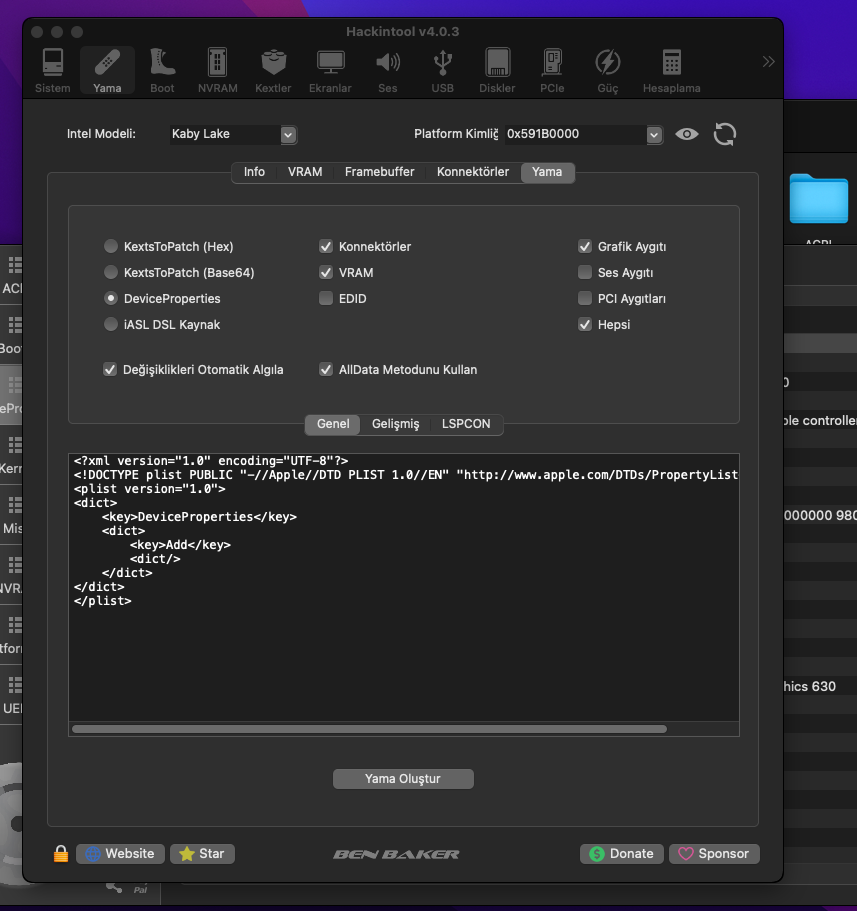Enable the EDID checkbox
The image size is (857, 911).
pos(326,298)
